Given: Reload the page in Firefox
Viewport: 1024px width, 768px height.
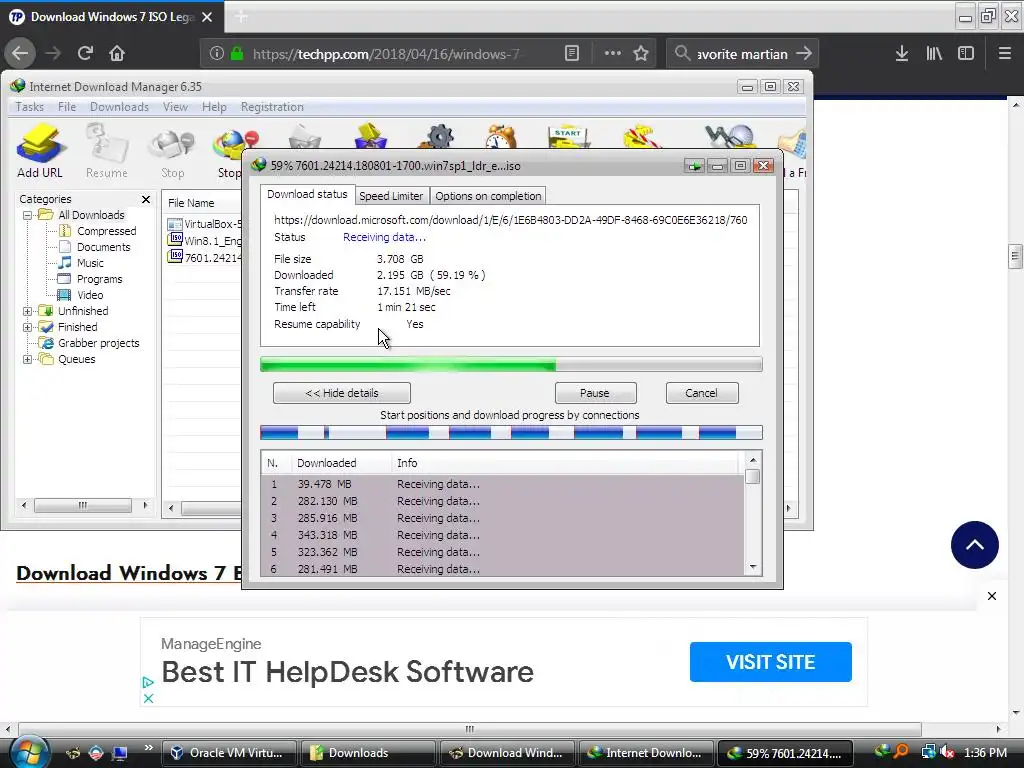Looking at the screenshot, I should (85, 54).
